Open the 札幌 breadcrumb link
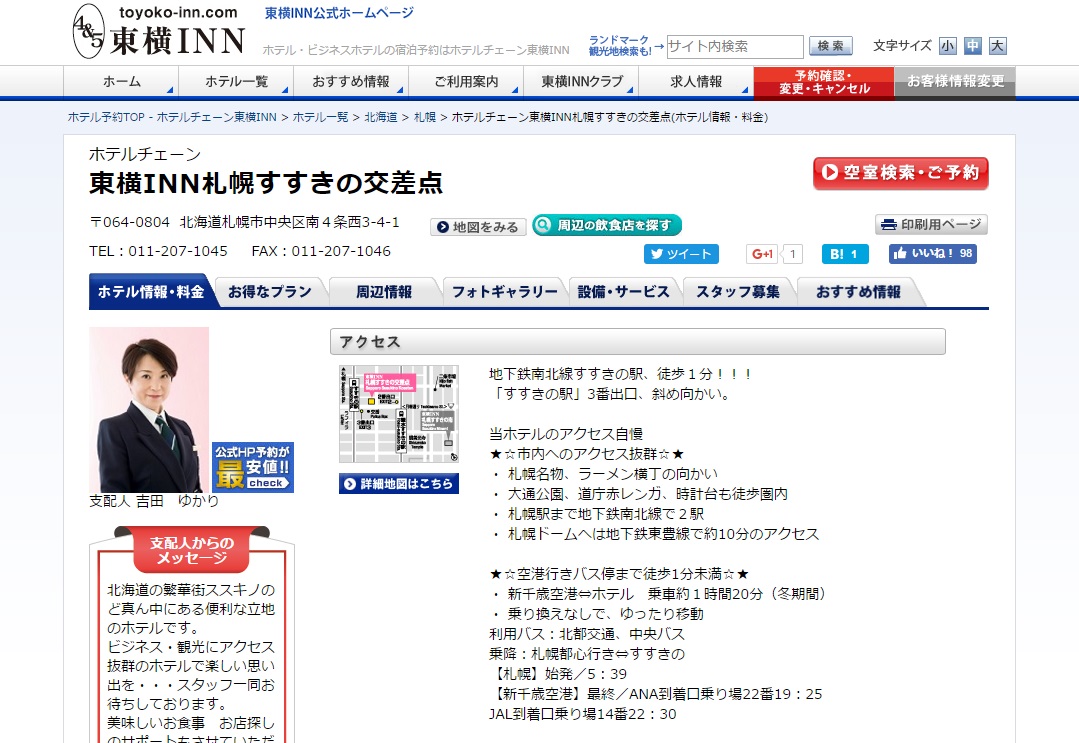 [x=425, y=118]
